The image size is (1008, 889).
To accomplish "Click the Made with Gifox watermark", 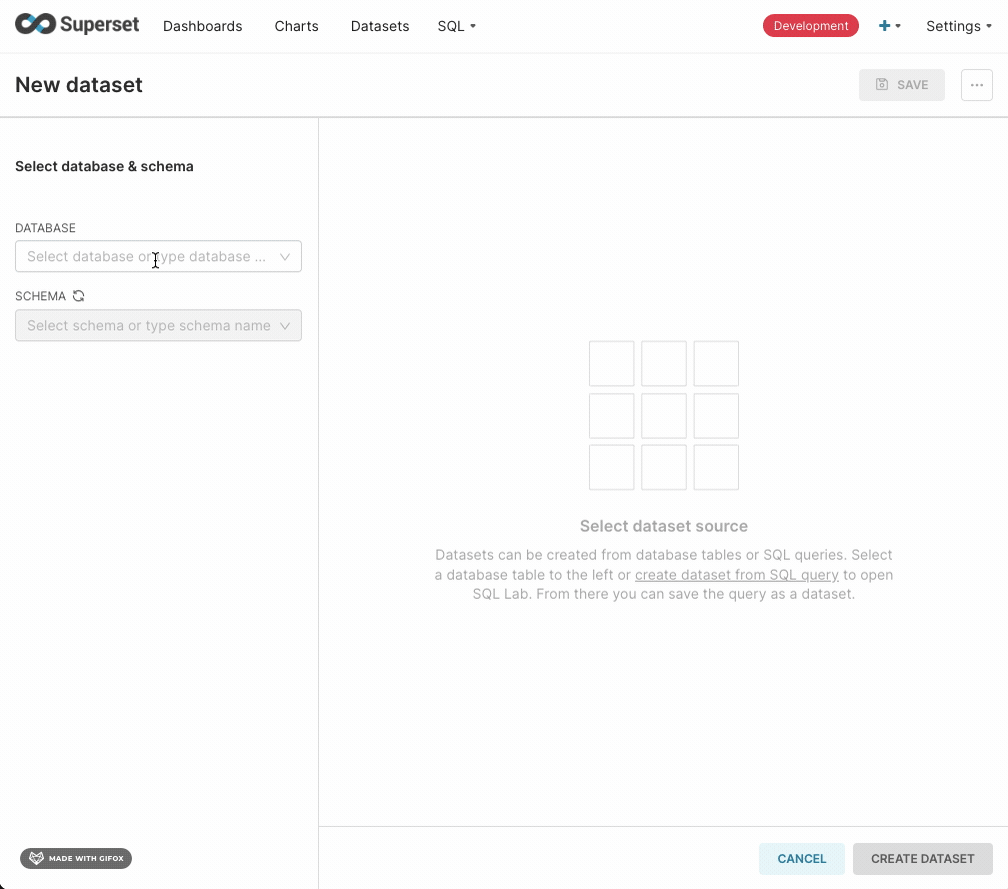I will [75, 858].
